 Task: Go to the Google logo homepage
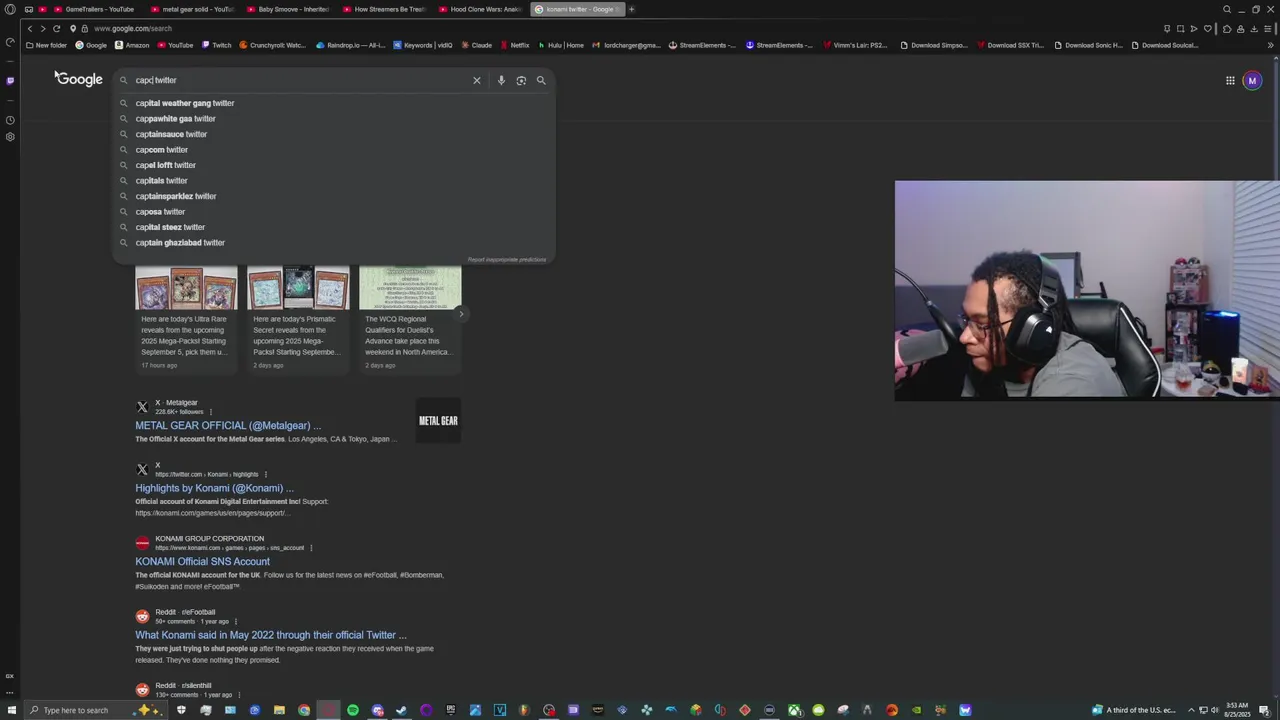pos(79,79)
